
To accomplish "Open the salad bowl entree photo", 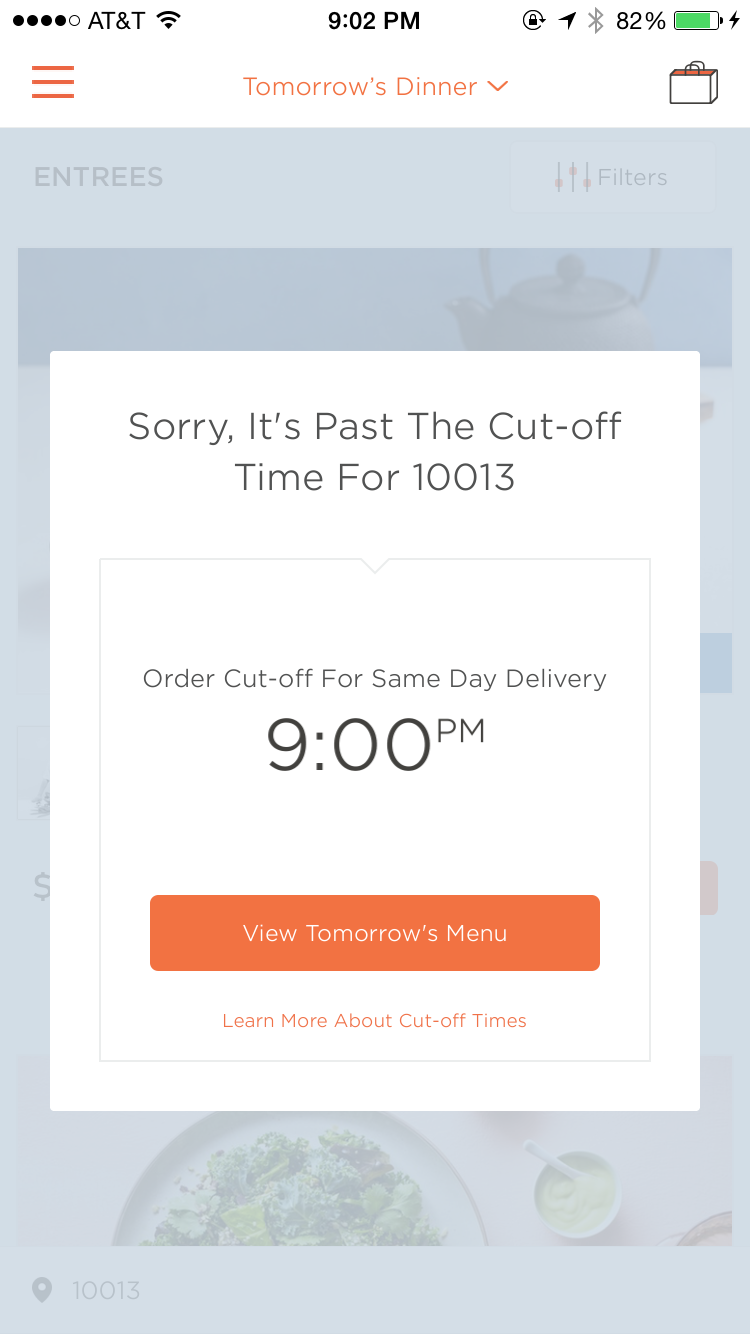I will (375, 1180).
